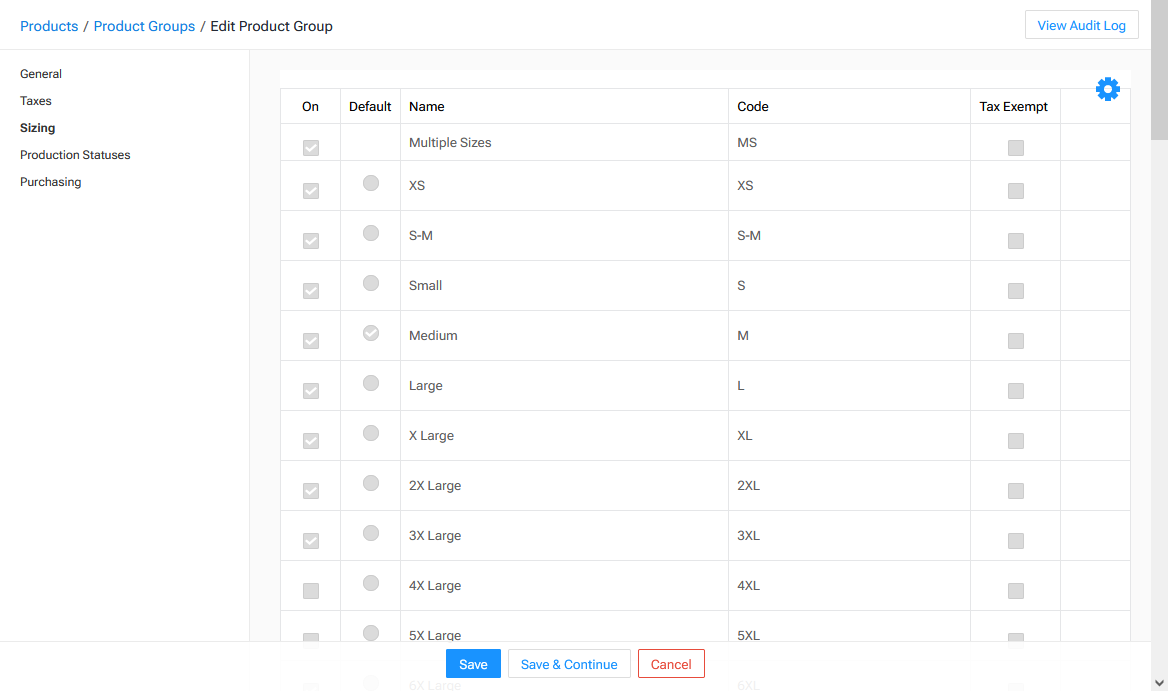
Task: Select the Production Statuses section
Action: coord(75,154)
